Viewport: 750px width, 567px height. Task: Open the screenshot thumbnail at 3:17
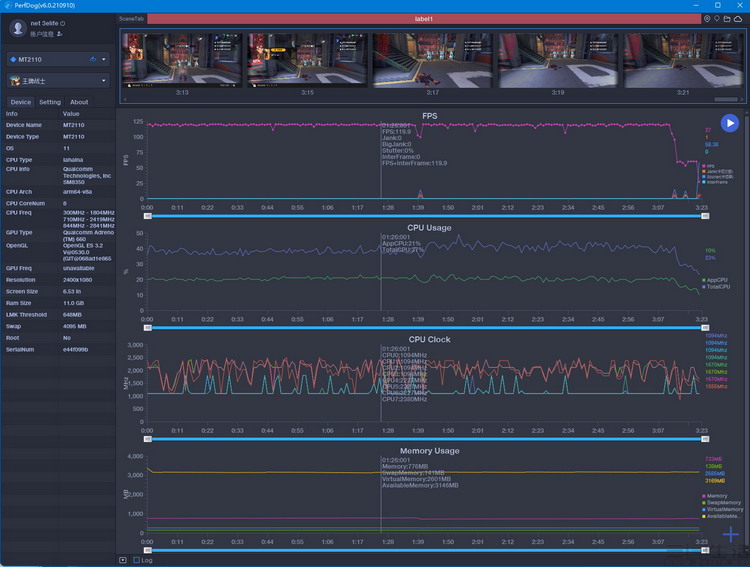432,60
